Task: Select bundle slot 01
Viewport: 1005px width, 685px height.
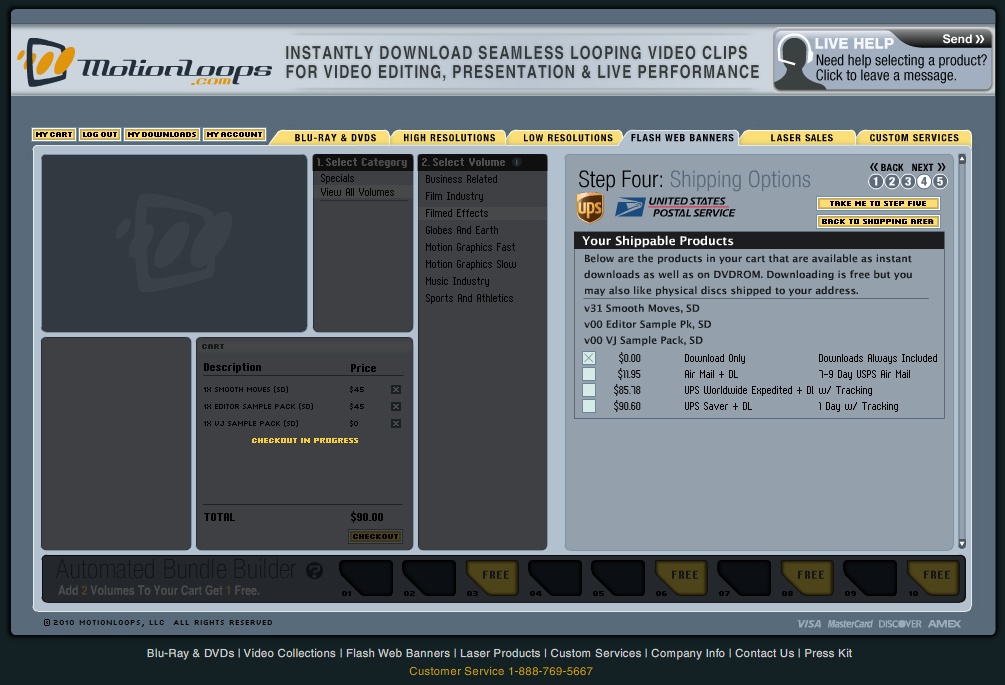Action: click(365, 577)
